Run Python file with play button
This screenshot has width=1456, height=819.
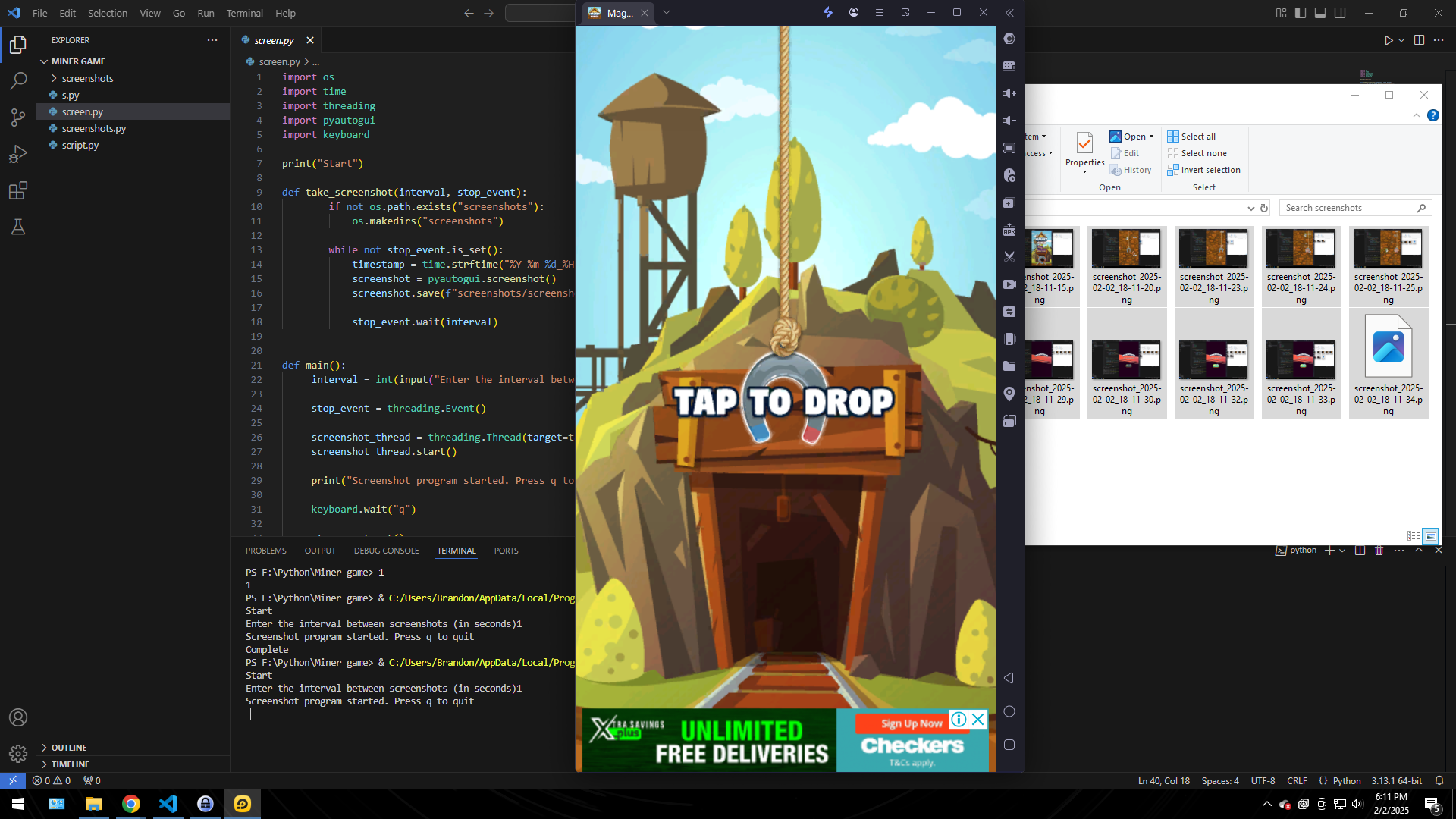point(1389,40)
